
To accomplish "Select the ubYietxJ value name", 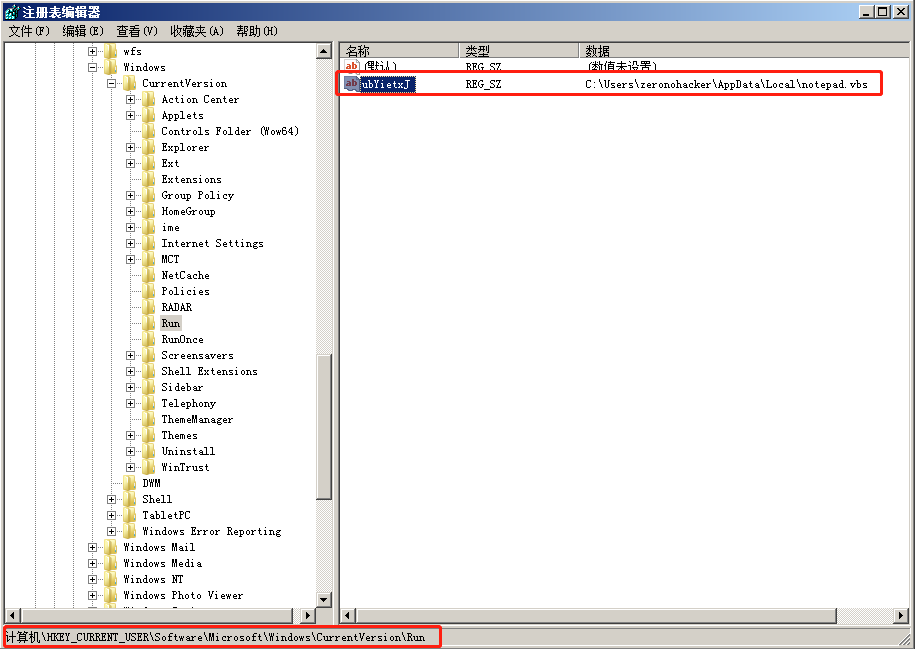I will 387,85.
